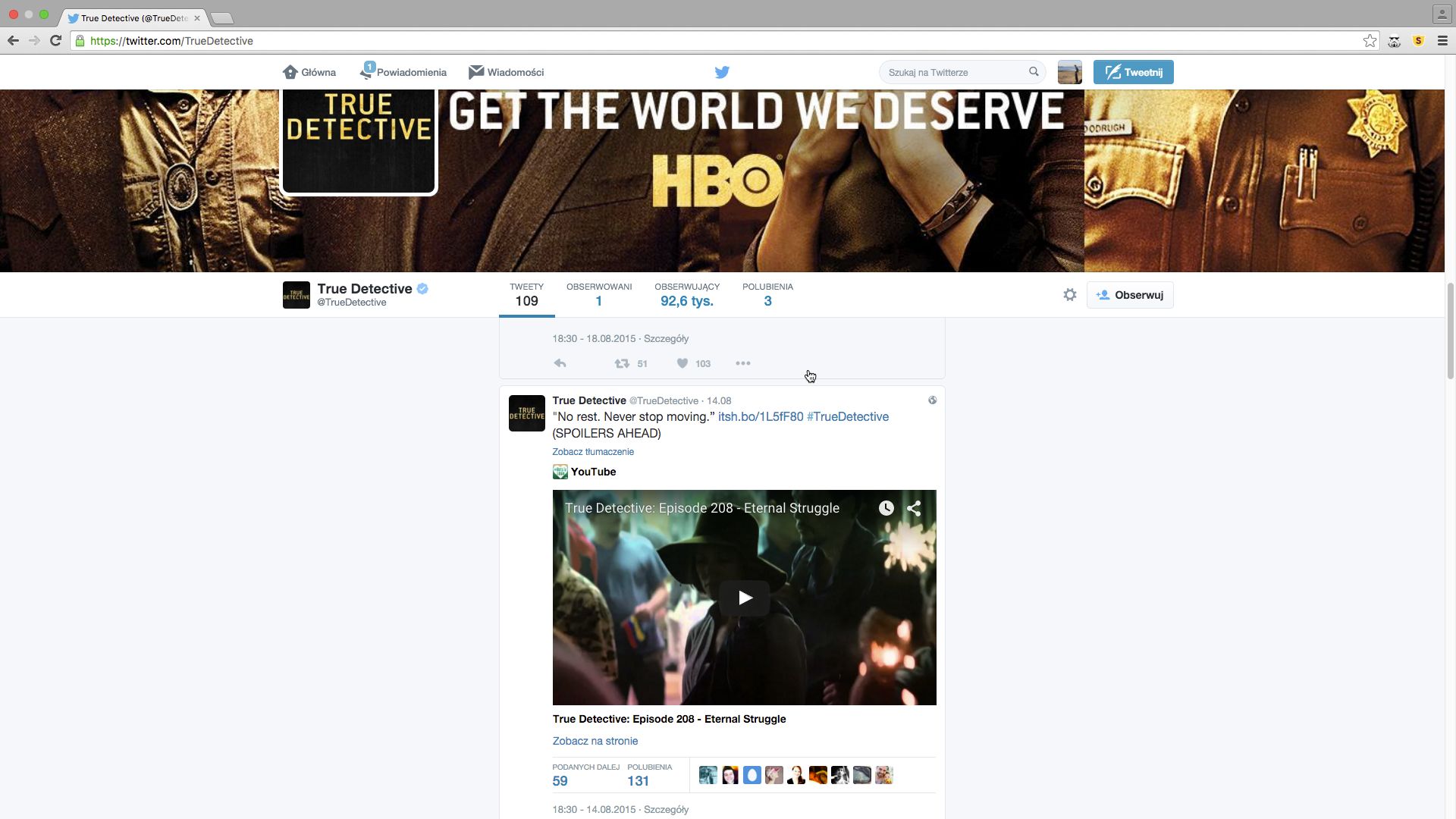Screen dimensions: 1456x819
Task: Play the Eternal Struggle YouTube video
Action: (x=745, y=598)
